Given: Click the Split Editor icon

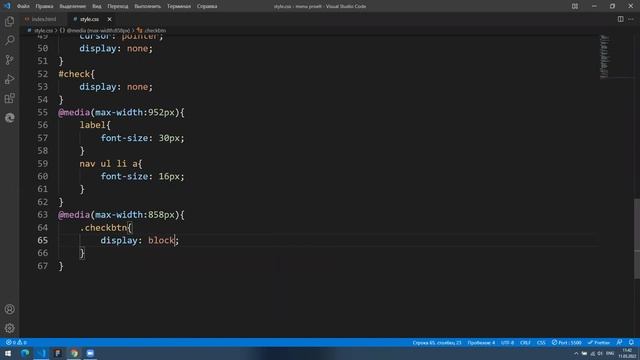Looking at the screenshot, I should click(620, 19).
